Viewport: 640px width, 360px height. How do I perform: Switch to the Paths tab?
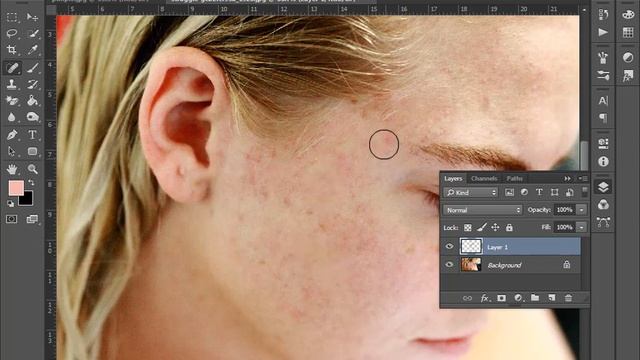pyautogui.click(x=514, y=178)
